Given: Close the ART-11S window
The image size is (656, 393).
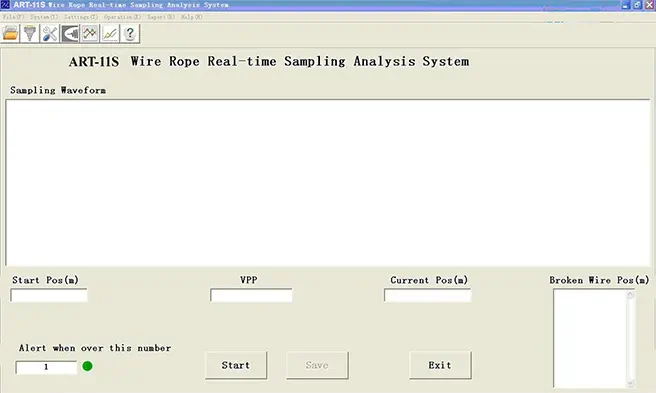Looking at the screenshot, I should (649, 5).
